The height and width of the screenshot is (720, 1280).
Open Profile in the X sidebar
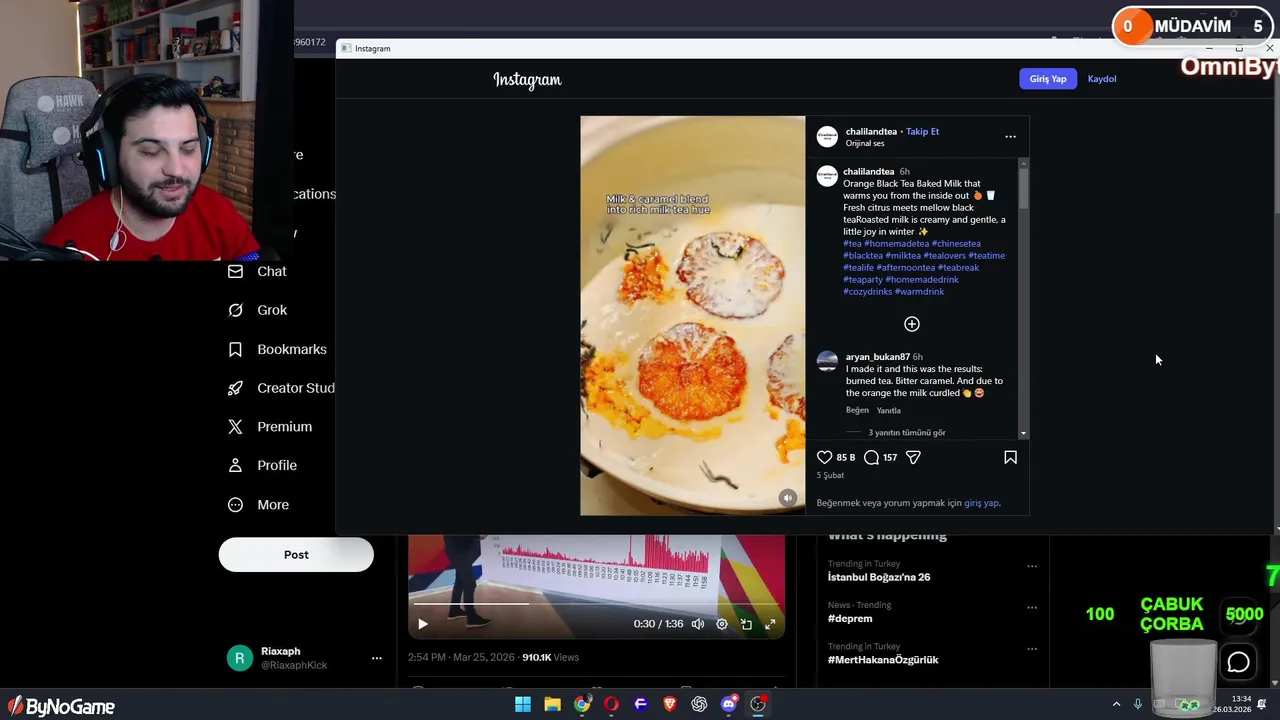pos(262,465)
